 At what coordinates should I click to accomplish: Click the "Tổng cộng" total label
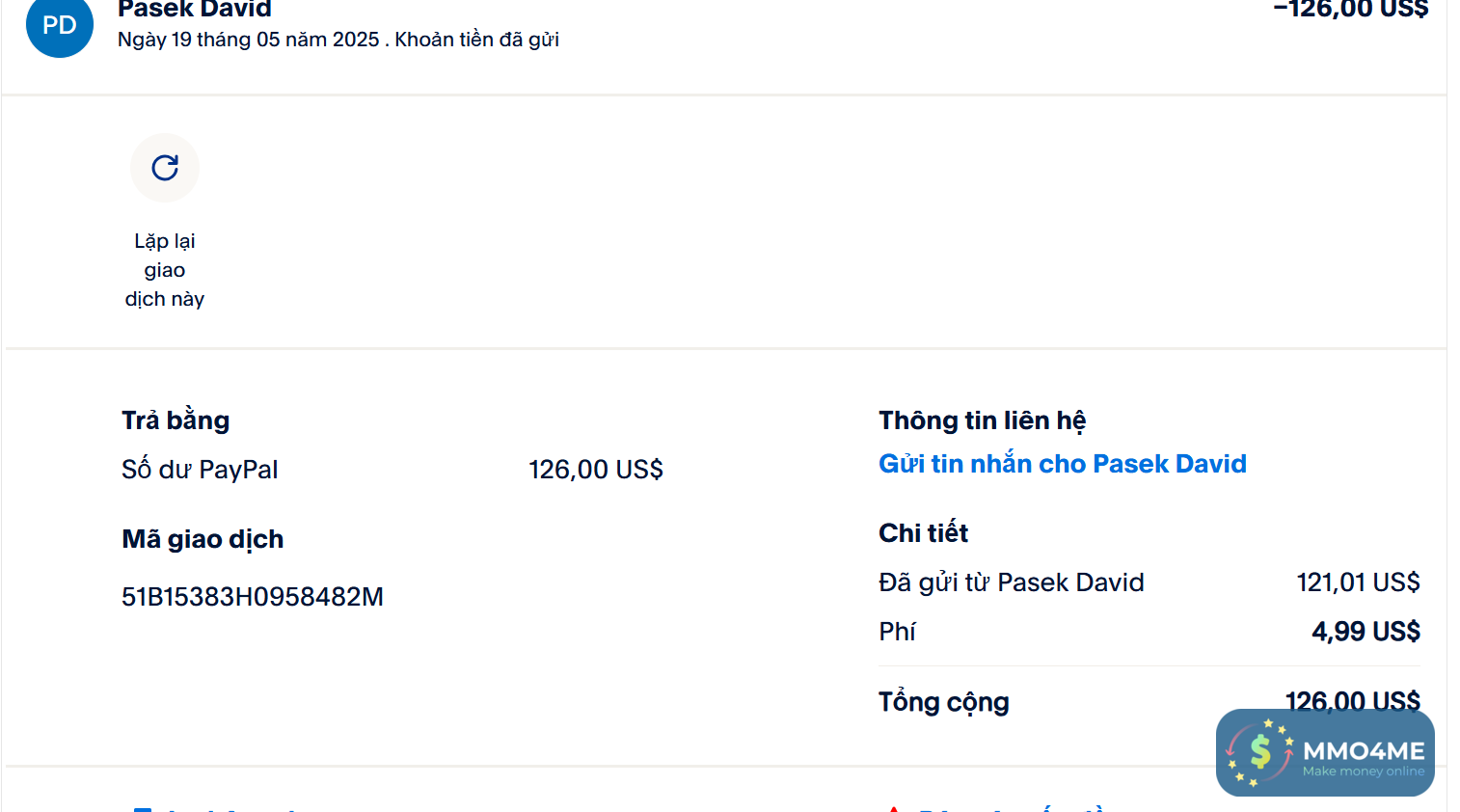point(943,702)
